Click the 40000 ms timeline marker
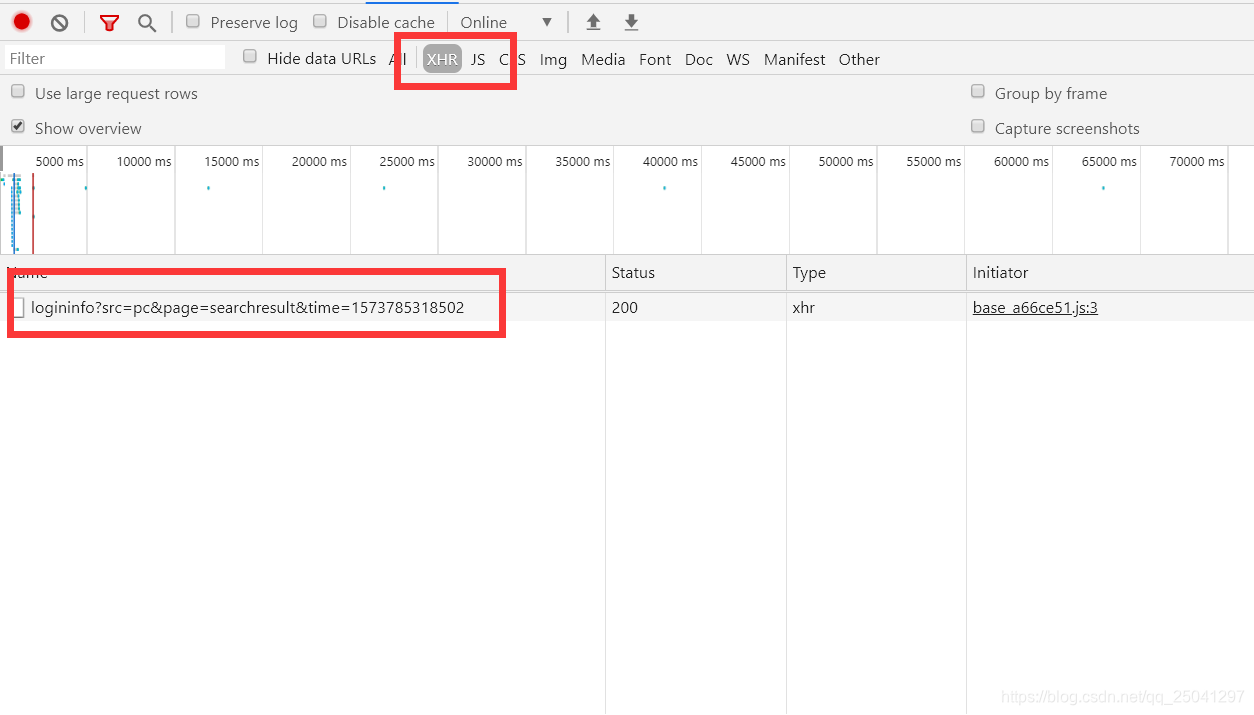The image size is (1254, 715). coord(670,161)
